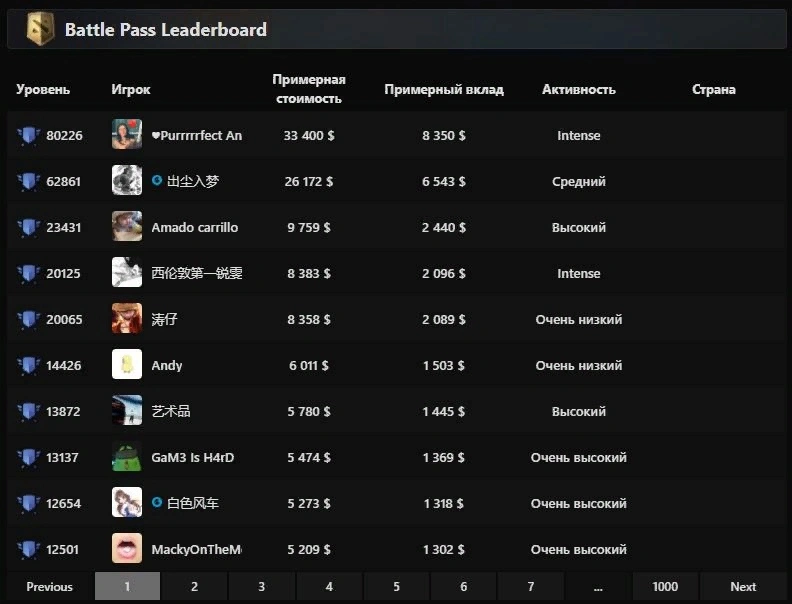Click the battle pass badge beside level 12501
792x604 pixels.
pyautogui.click(x=28, y=549)
